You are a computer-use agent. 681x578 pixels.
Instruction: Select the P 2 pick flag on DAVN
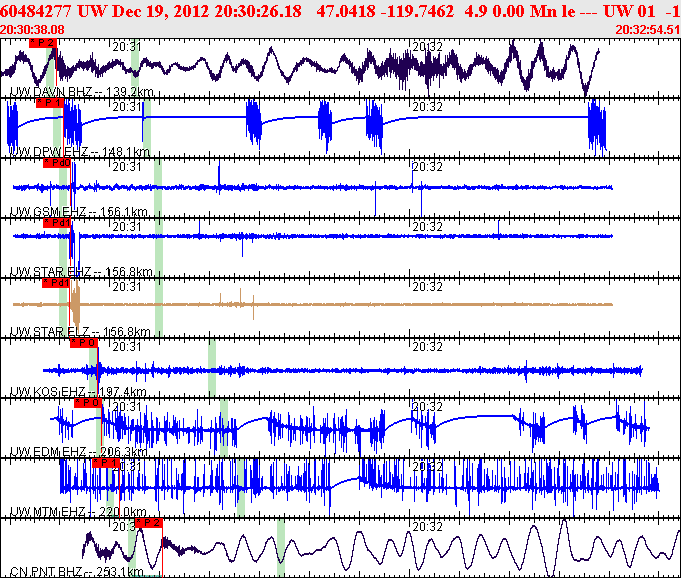click(43, 43)
